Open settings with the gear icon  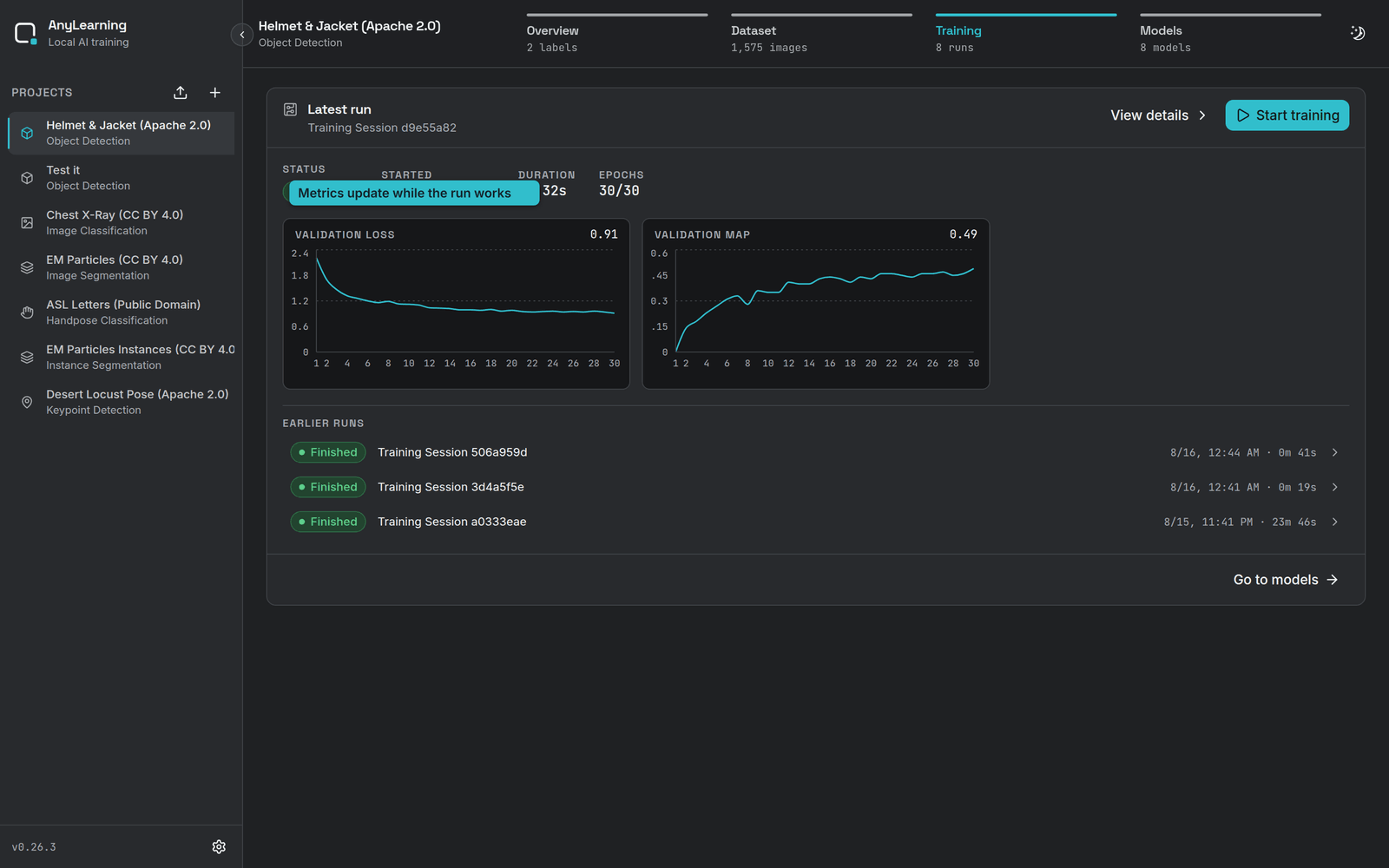click(x=219, y=846)
